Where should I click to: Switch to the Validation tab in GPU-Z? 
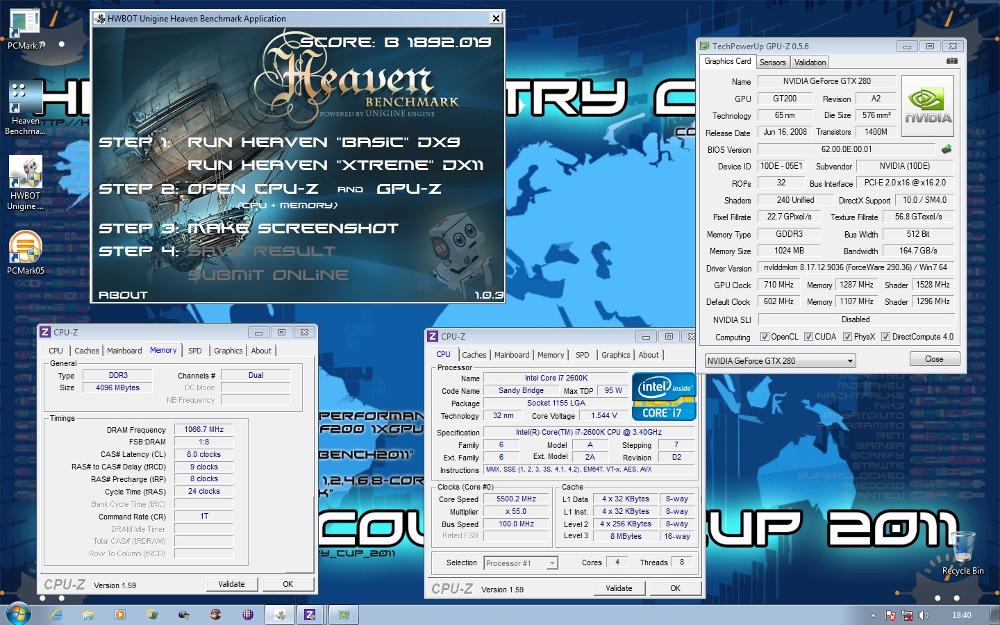[810, 62]
